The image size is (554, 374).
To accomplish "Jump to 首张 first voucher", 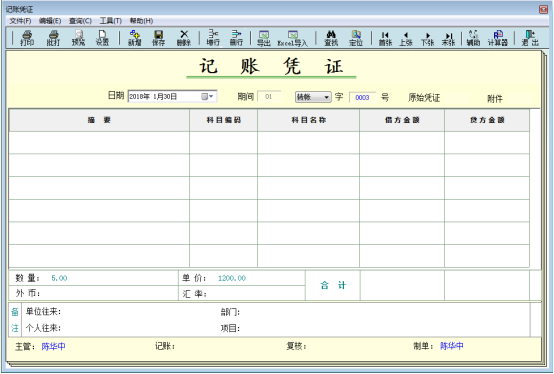I will click(x=385, y=38).
